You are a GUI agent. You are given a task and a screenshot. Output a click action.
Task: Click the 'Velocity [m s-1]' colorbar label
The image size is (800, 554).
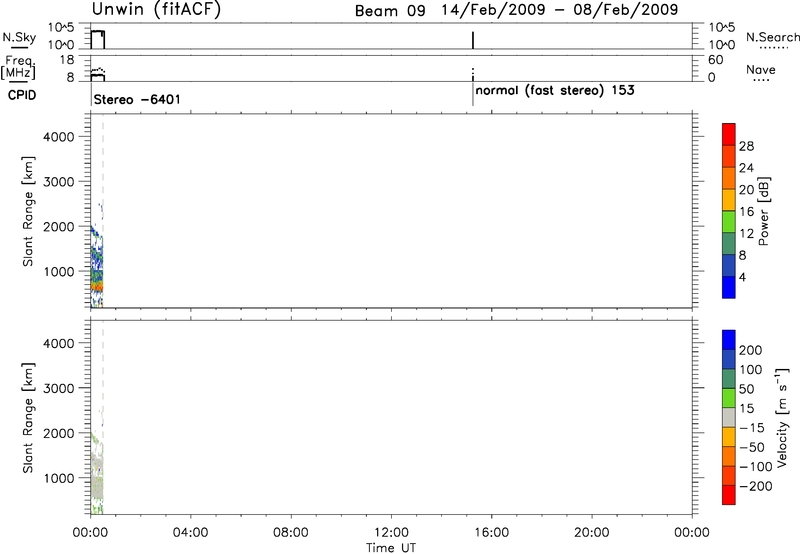[782, 417]
